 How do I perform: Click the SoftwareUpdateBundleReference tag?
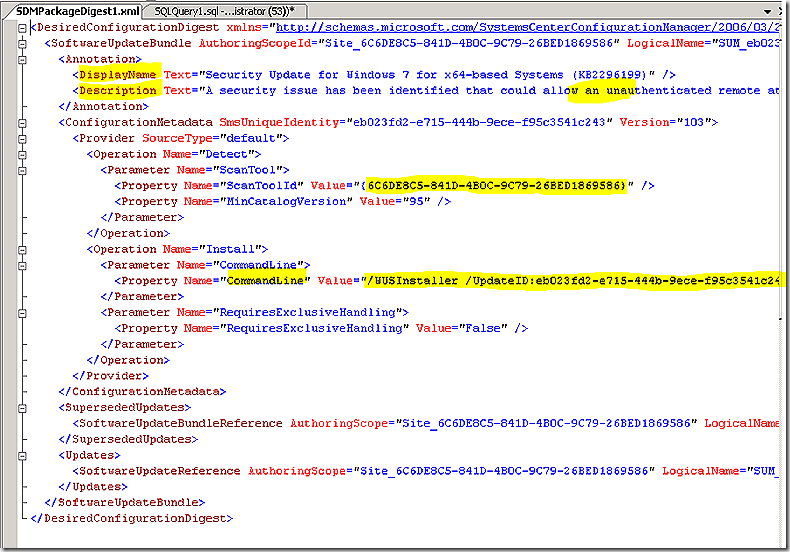180,424
